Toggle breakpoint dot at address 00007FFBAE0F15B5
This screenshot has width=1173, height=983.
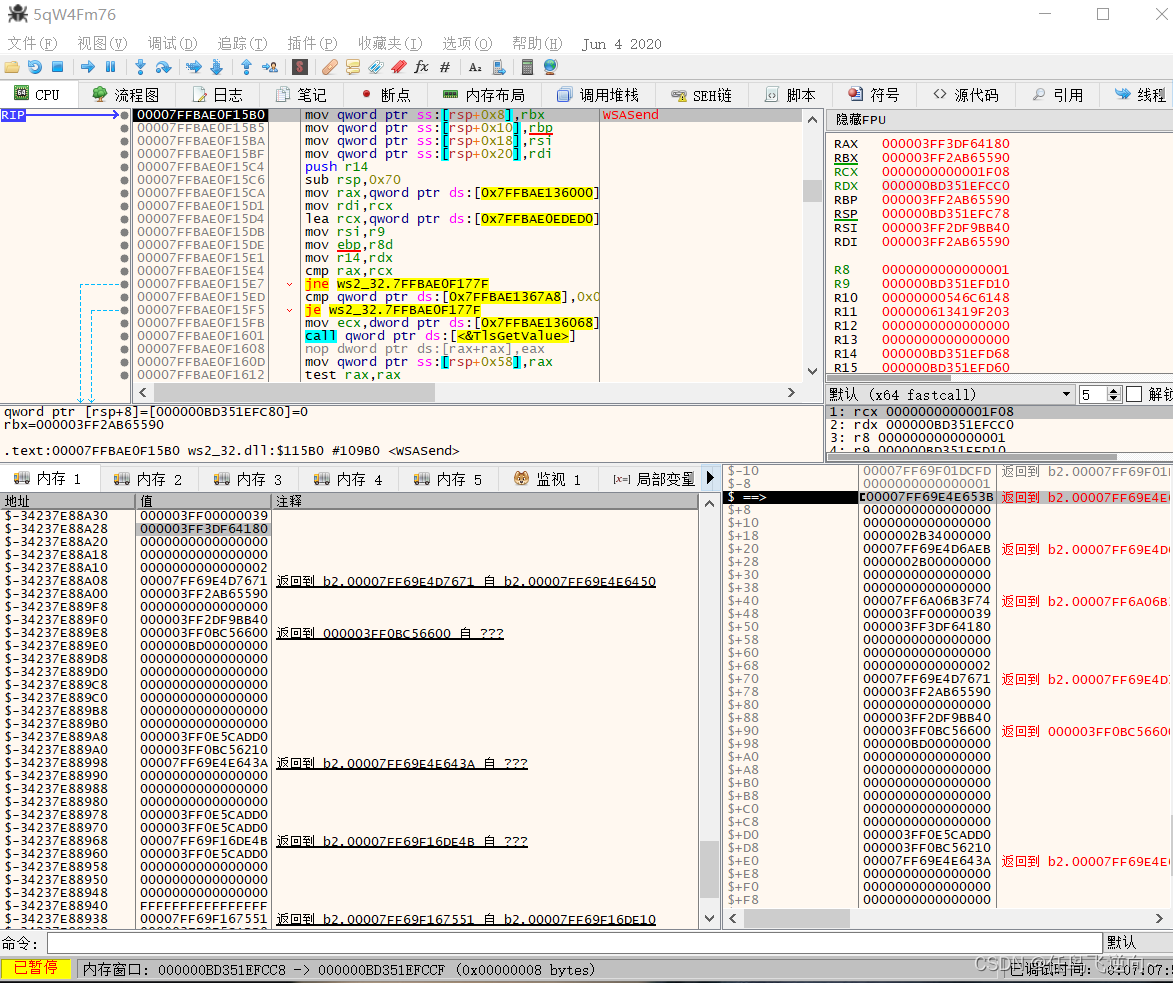tap(124, 128)
